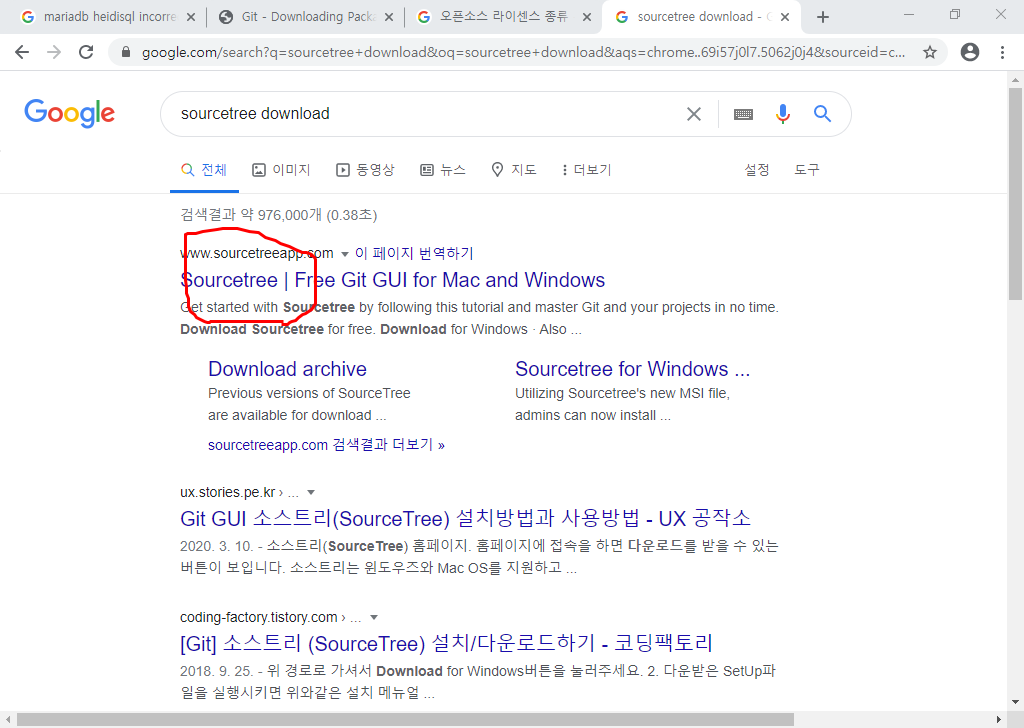Expand the 더보기 menu

pyautogui.click(x=586, y=170)
